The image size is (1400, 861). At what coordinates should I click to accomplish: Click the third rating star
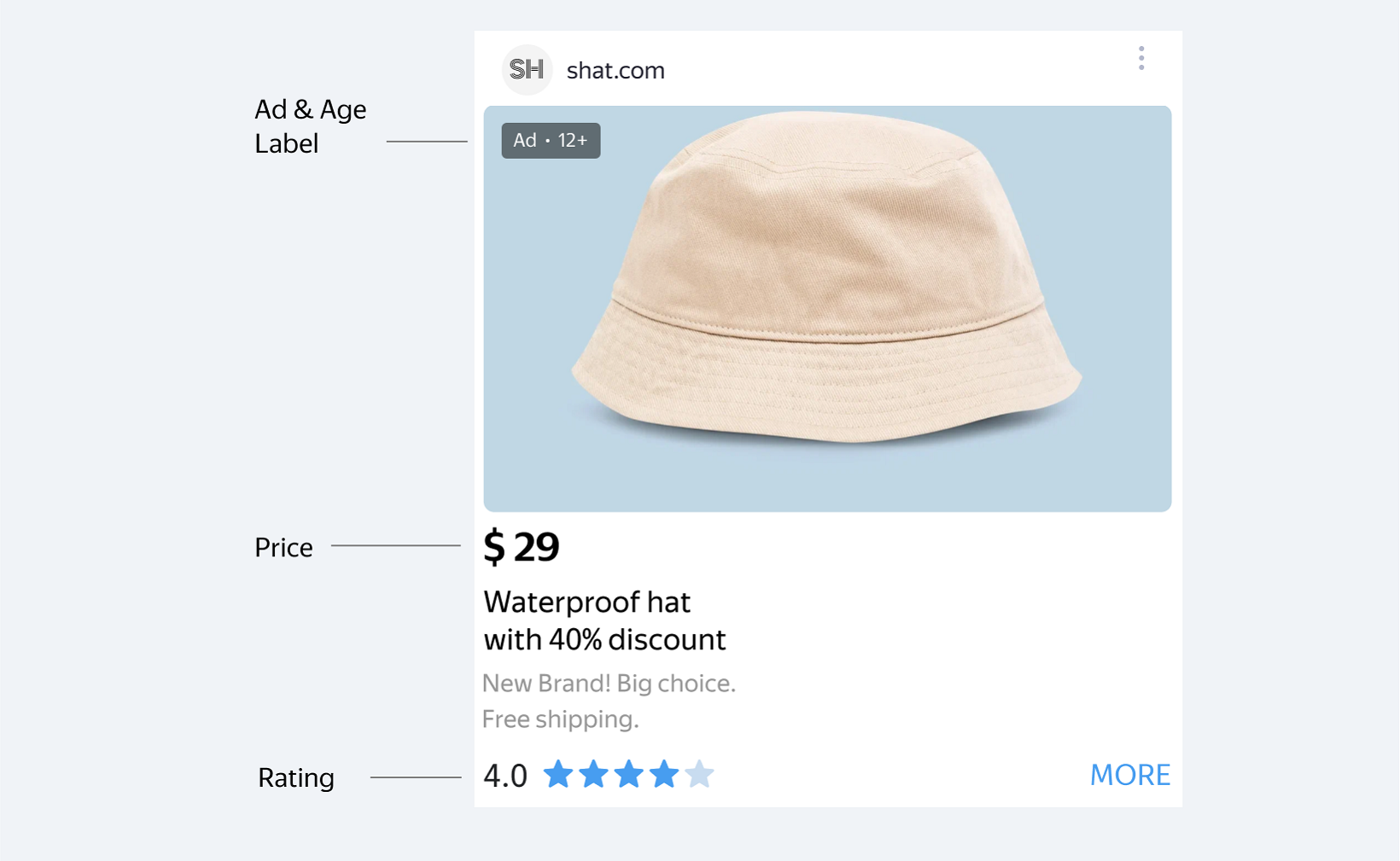(628, 774)
